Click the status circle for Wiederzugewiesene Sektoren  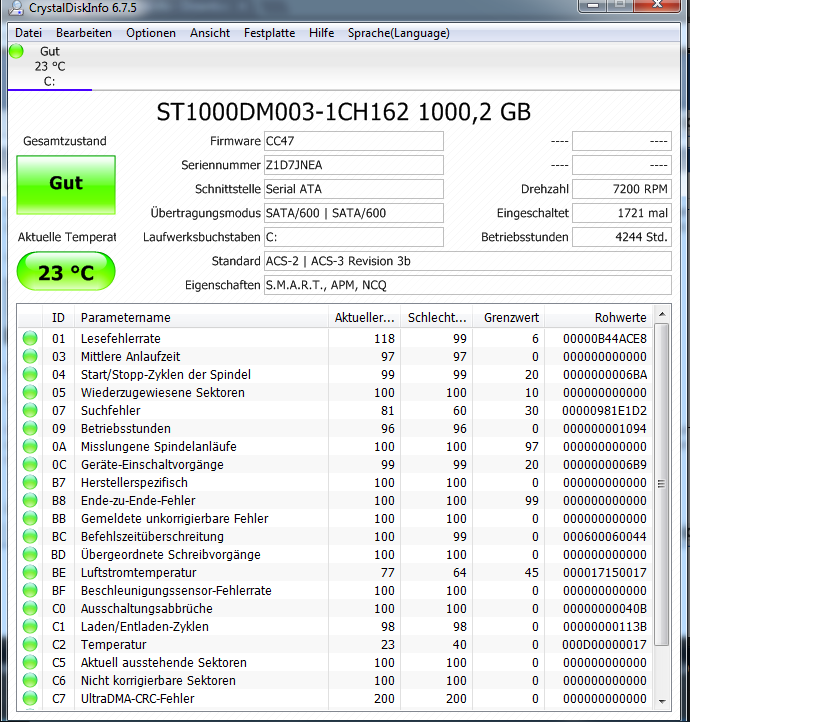coord(30,392)
